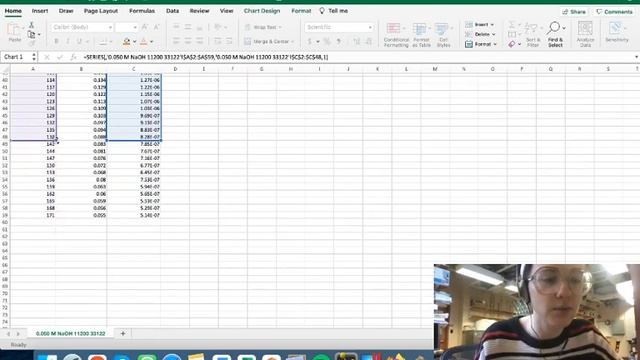640x360 pixels.
Task: Switch to the Insert tab
Action: (40, 11)
